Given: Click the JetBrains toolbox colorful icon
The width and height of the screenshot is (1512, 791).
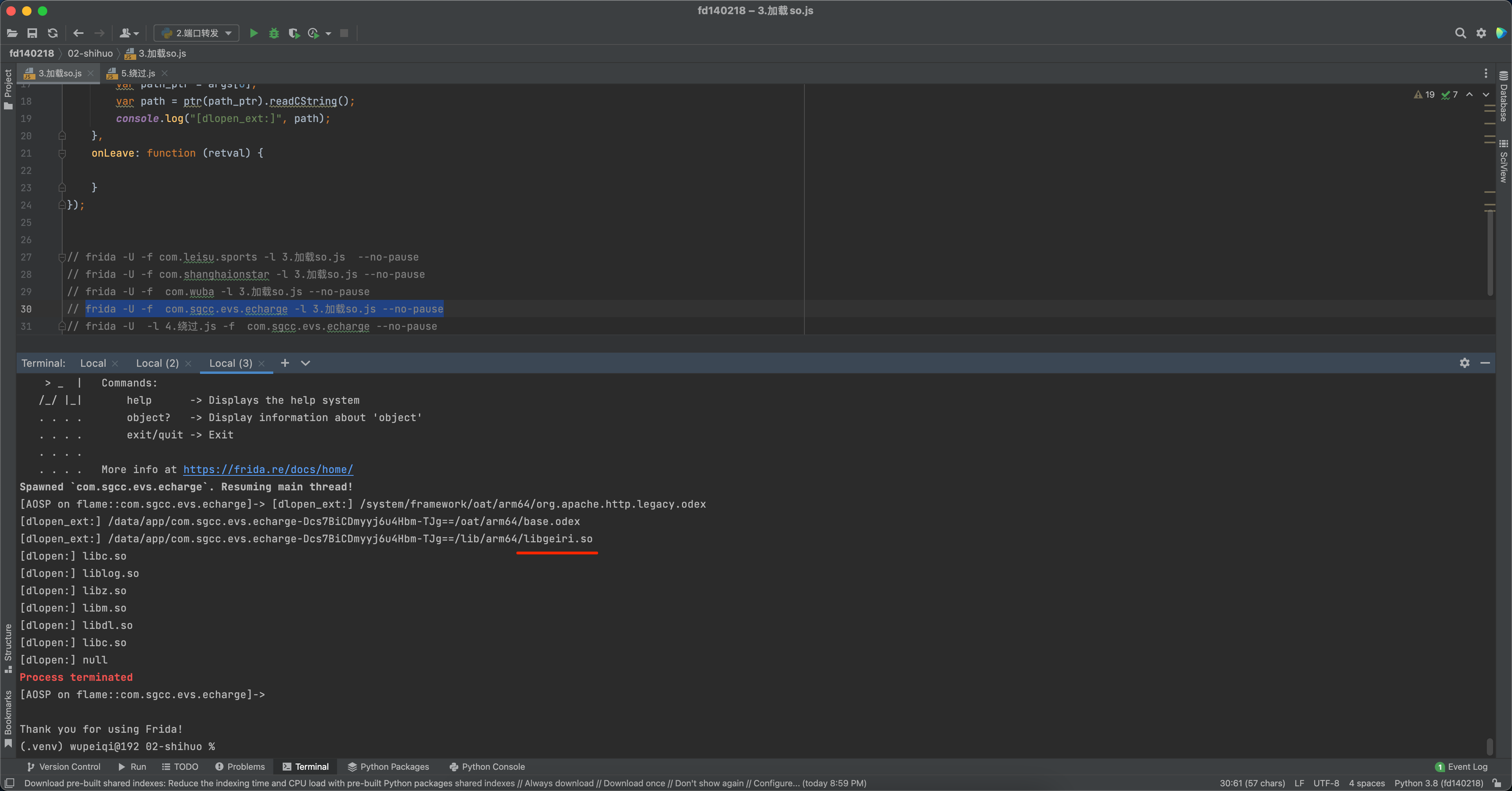Looking at the screenshot, I should point(1501,33).
